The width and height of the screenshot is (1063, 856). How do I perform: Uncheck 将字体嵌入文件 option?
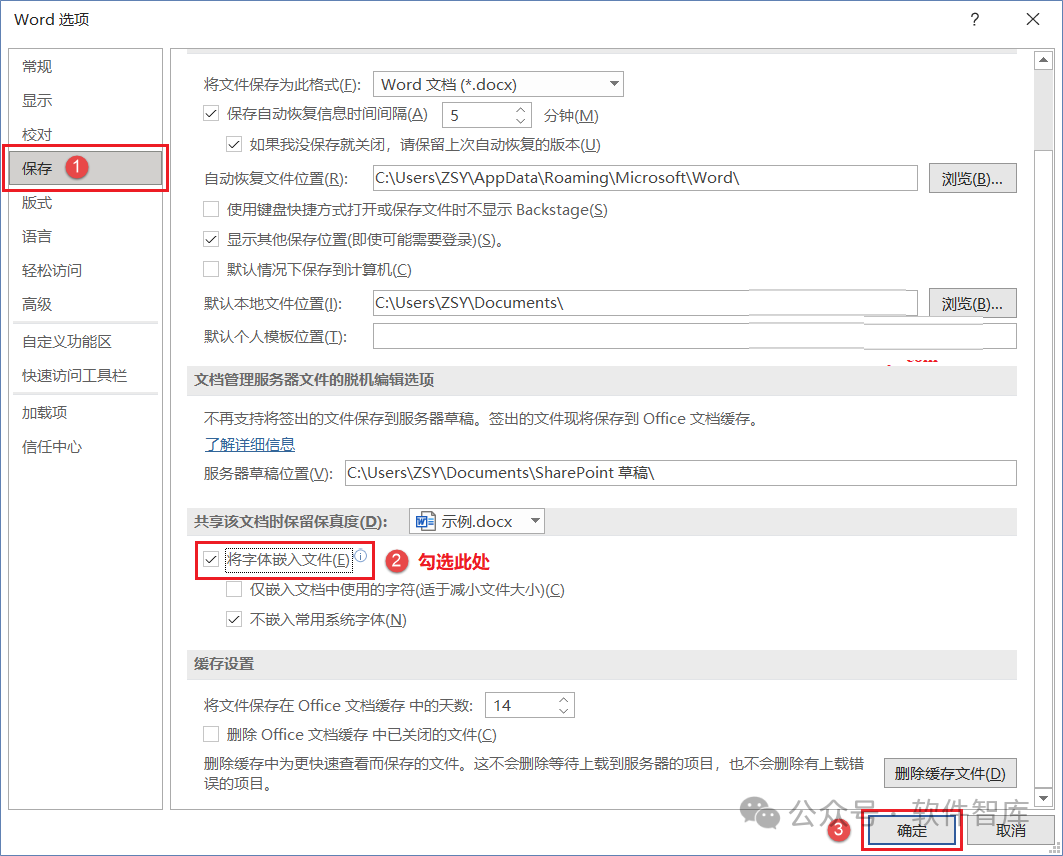211,561
